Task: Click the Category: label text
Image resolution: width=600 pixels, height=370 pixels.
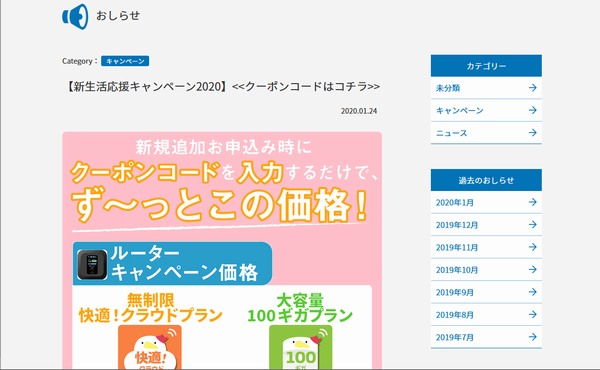Action: tap(80, 61)
